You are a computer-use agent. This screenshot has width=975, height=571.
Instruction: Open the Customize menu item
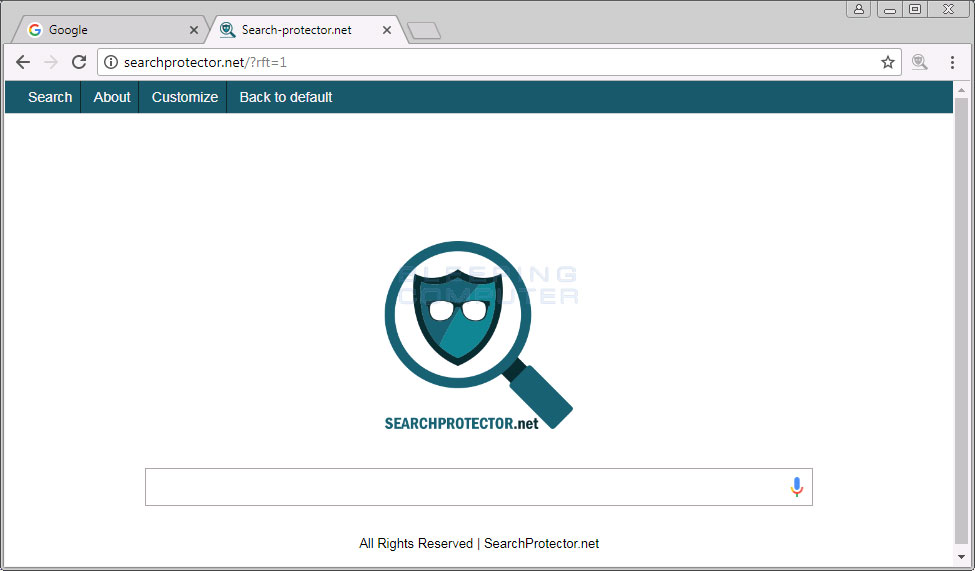coord(185,97)
